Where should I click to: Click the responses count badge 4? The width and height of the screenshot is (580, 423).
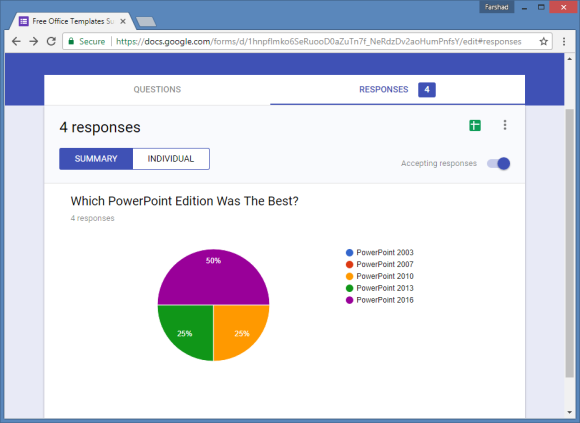pyautogui.click(x=427, y=89)
